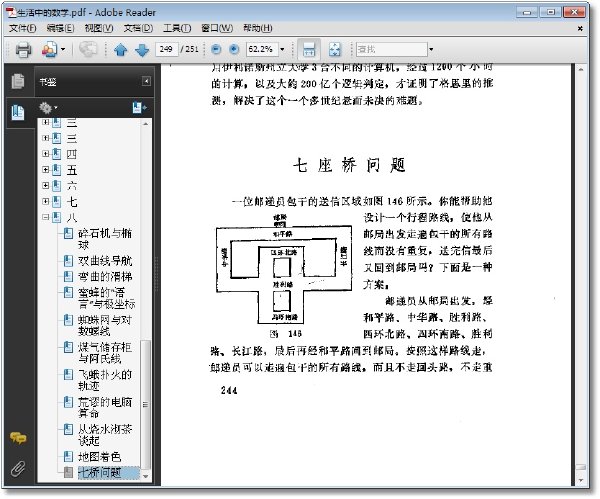Select the 双曲线导航 bookmark

pyautogui.click(x=105, y=261)
